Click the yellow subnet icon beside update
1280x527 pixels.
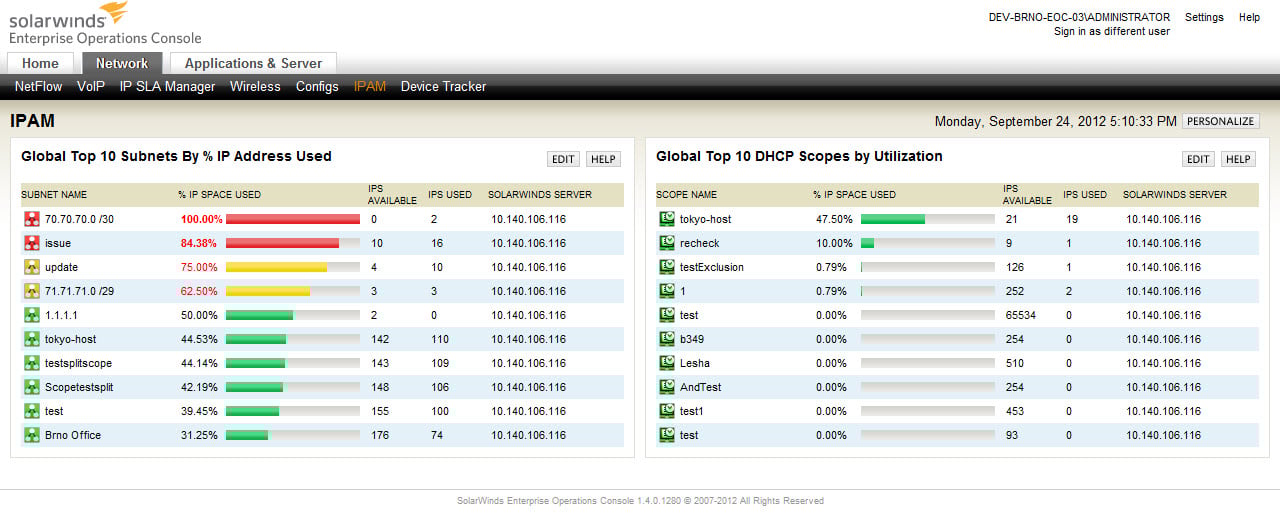31,267
